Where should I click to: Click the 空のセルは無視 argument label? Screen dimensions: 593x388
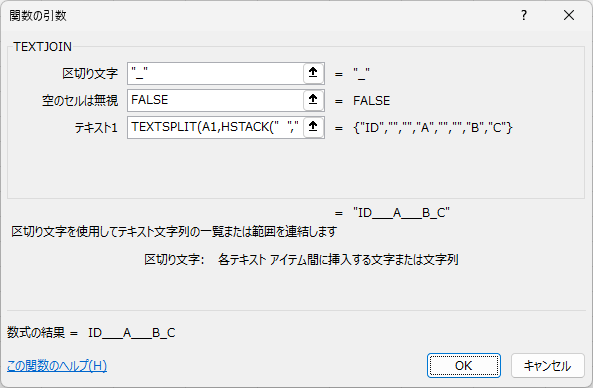coord(80,101)
